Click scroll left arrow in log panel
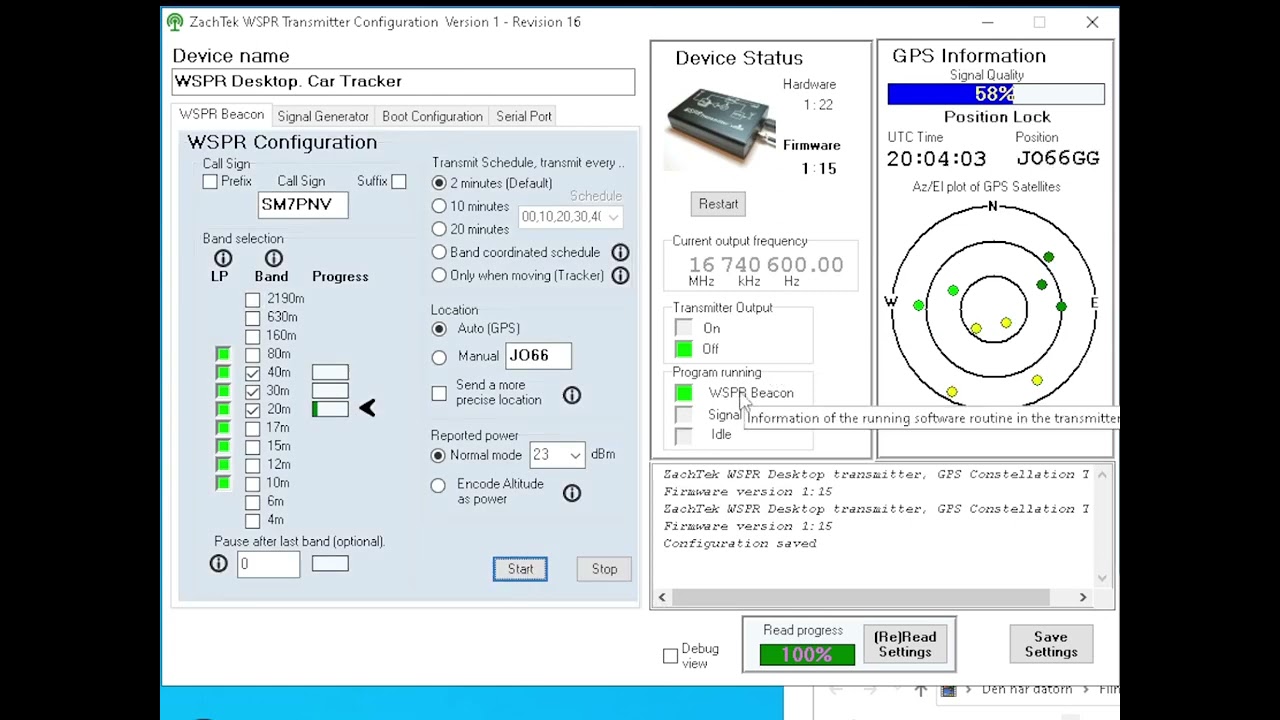 click(662, 597)
